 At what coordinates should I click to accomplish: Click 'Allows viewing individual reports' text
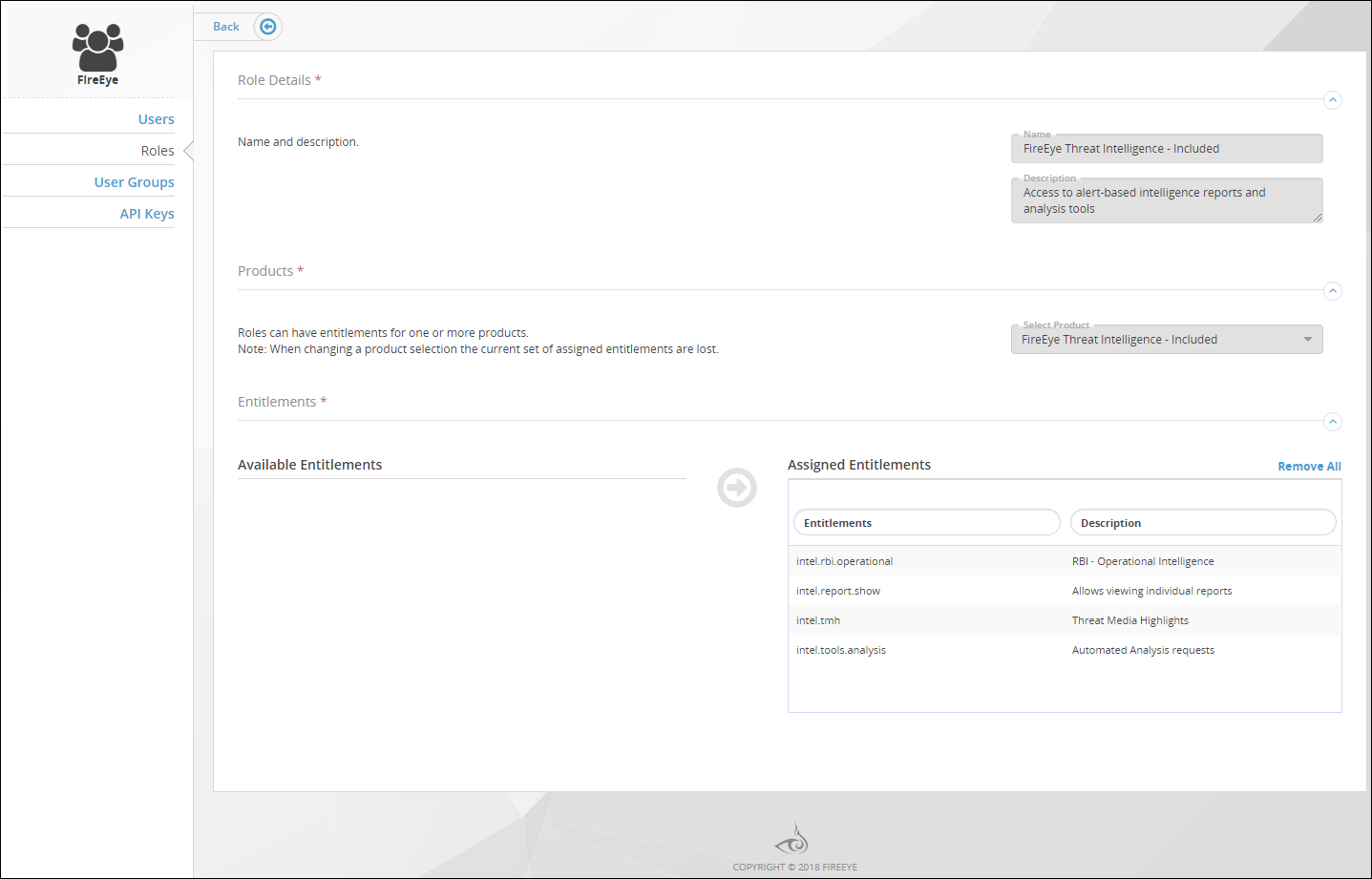1151,591
